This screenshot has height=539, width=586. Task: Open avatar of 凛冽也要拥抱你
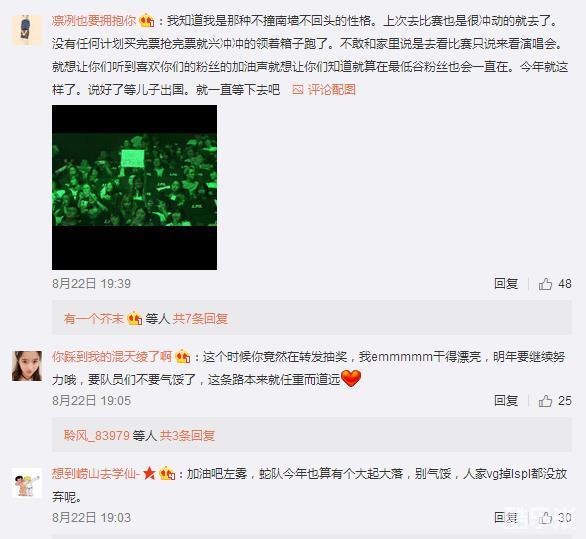click(x=27, y=30)
